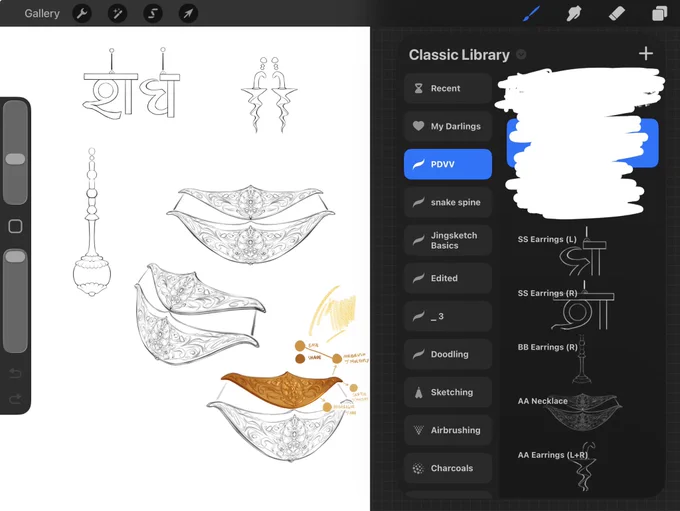Click the brush opacity slider handle
Screen dimensions: 680x511
[x=15, y=256]
